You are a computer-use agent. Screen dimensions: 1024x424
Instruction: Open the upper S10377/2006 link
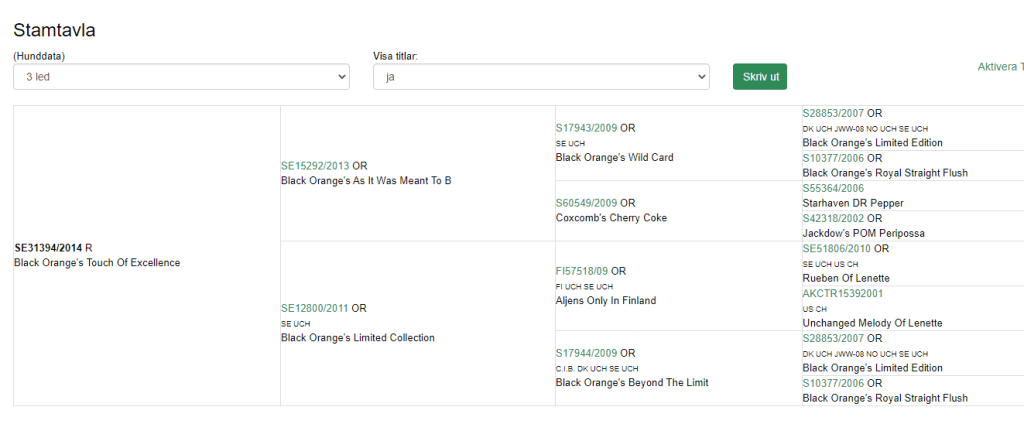tap(833, 158)
